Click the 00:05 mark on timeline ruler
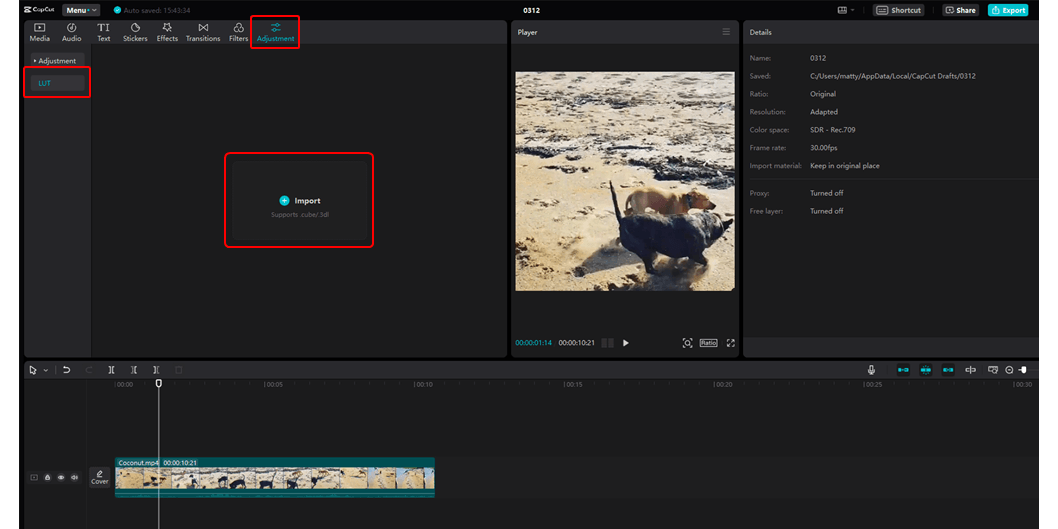1058x529 pixels. (x=273, y=385)
